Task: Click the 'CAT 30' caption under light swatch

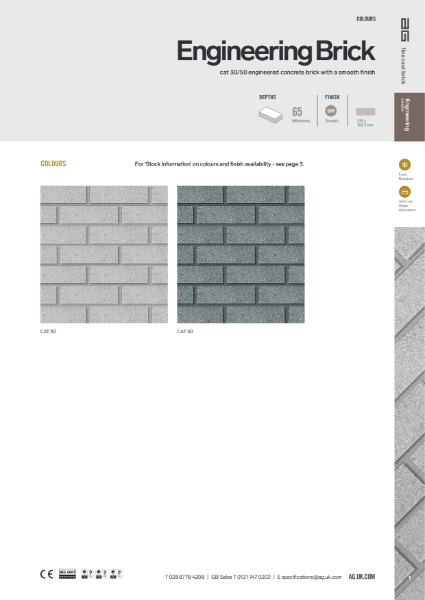Action: coord(48,331)
